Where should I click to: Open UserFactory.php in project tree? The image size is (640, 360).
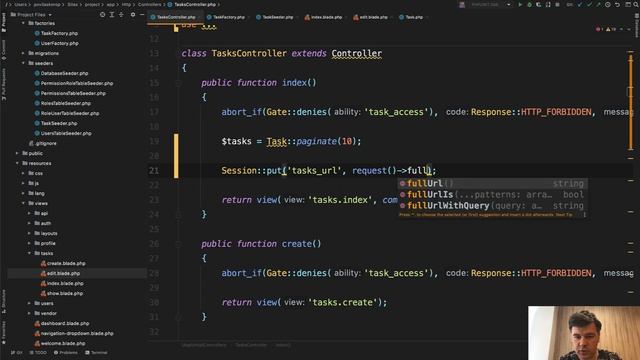56,43
